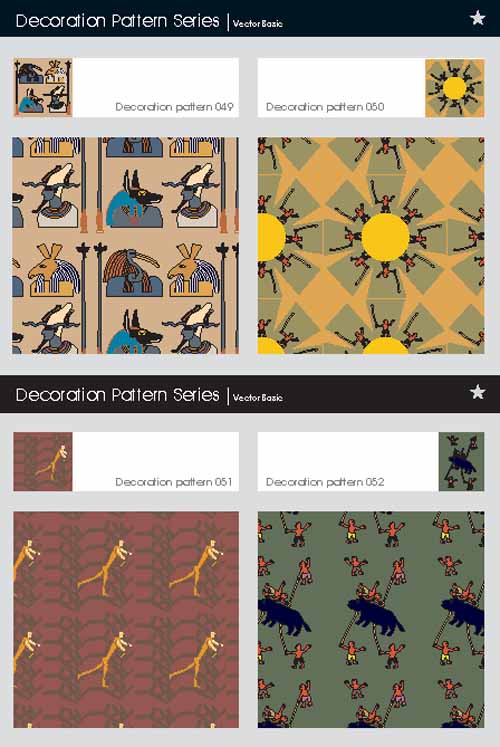This screenshot has height=747, width=500.
Task: Select the Egyptian gods thumbnail for pattern 049
Action: [43, 88]
